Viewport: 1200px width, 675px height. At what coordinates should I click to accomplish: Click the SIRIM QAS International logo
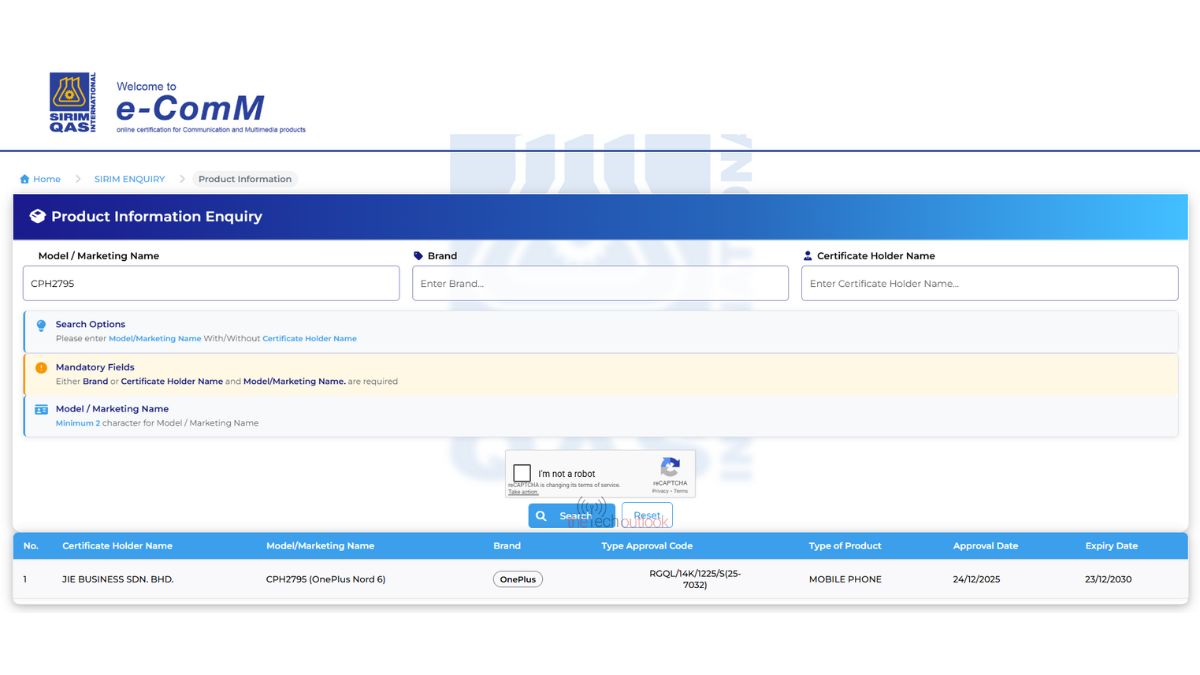(x=73, y=103)
